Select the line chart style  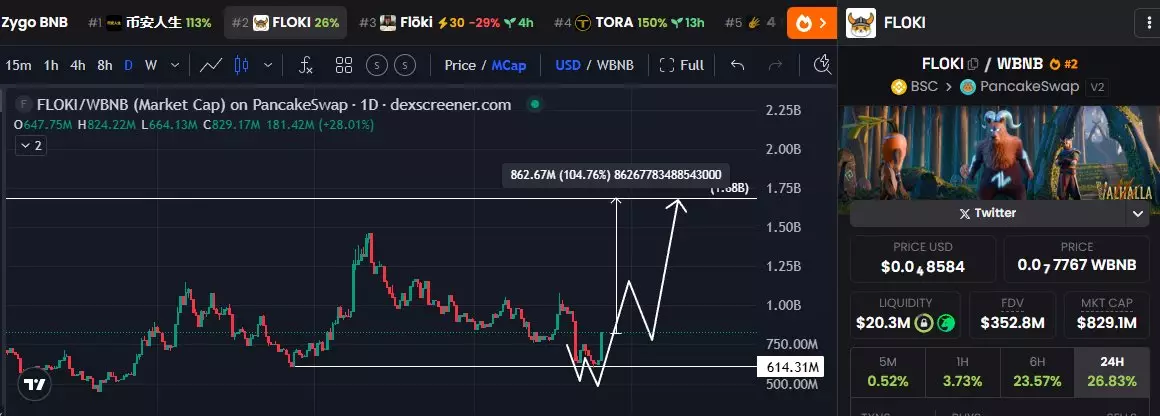click(211, 66)
